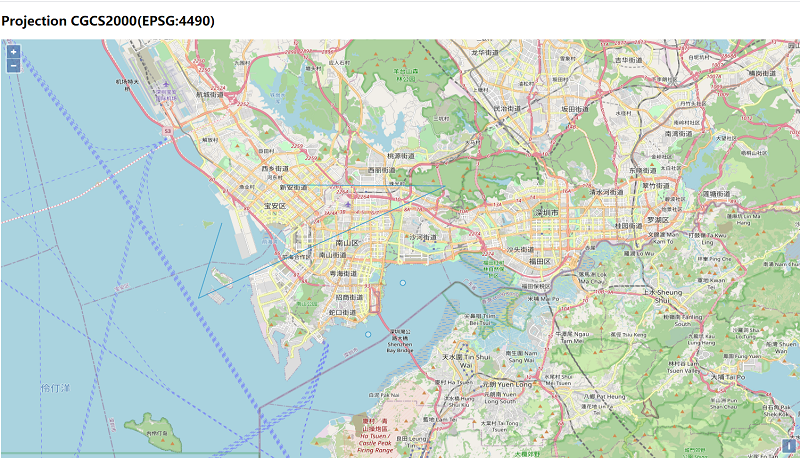Open the map attribution info button
The width and height of the screenshot is (800, 458).
pyautogui.click(x=788, y=446)
